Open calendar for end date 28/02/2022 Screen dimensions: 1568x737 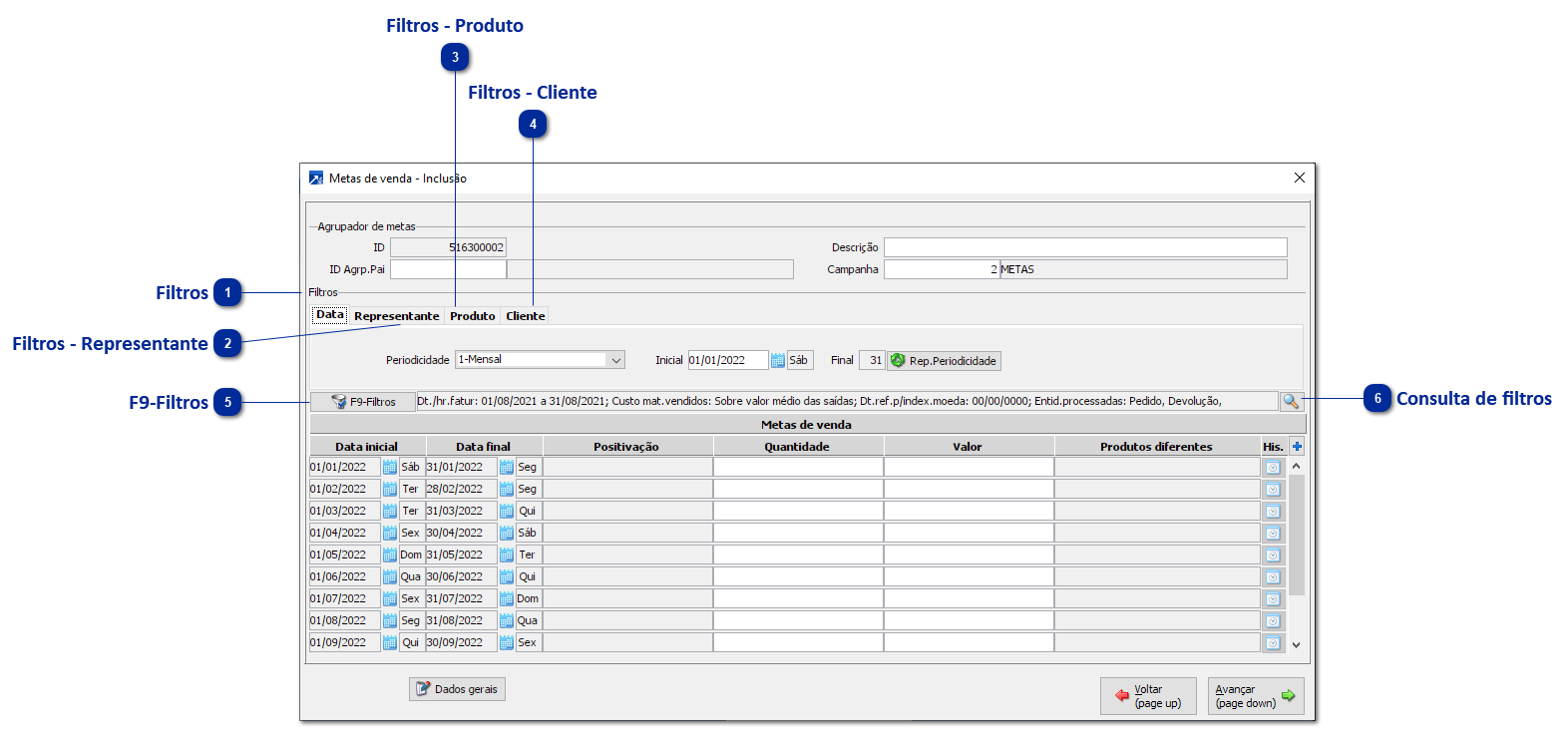pyautogui.click(x=507, y=489)
